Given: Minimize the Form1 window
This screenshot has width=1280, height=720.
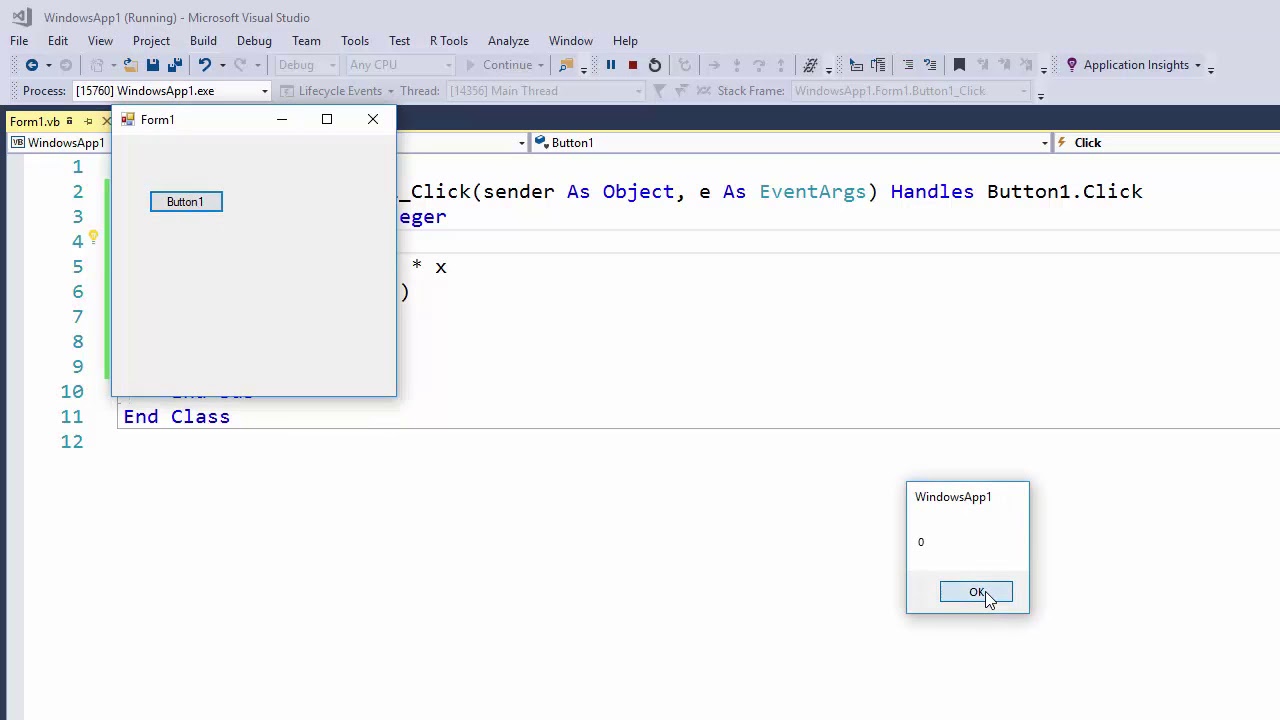Looking at the screenshot, I should 282,119.
